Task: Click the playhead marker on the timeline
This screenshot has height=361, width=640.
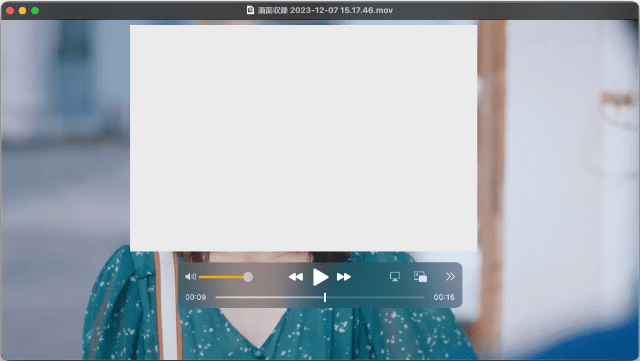Action: (x=325, y=297)
